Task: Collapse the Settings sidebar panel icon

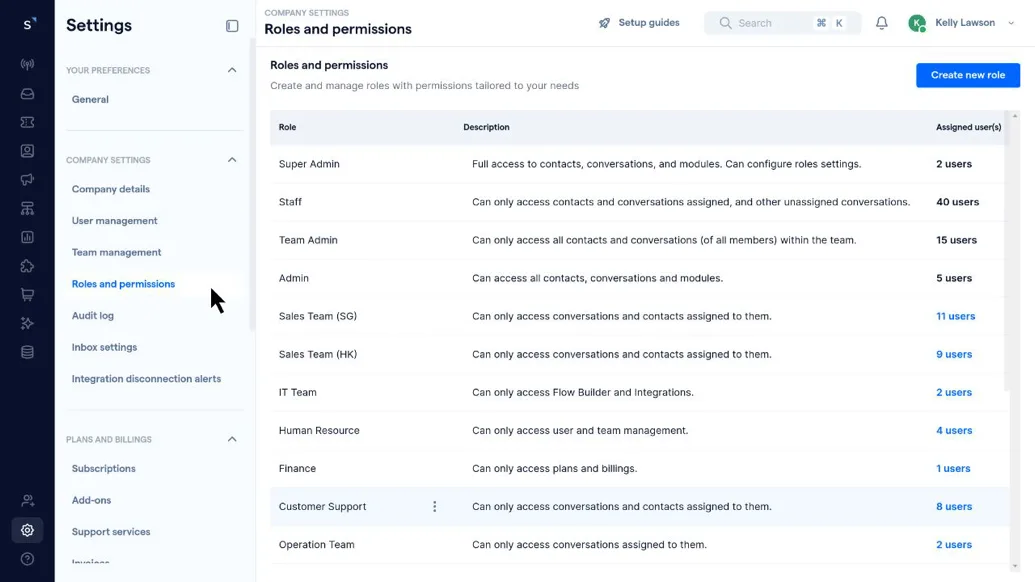Action: tap(232, 26)
